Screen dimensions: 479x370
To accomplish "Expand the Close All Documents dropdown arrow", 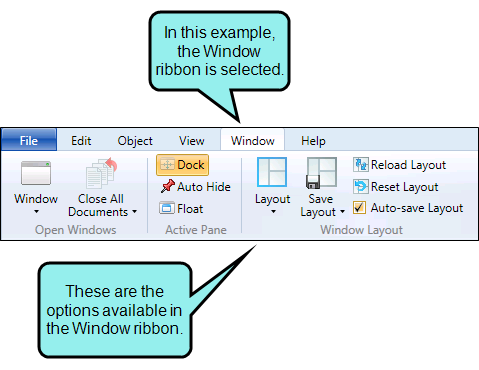I will click(x=134, y=212).
